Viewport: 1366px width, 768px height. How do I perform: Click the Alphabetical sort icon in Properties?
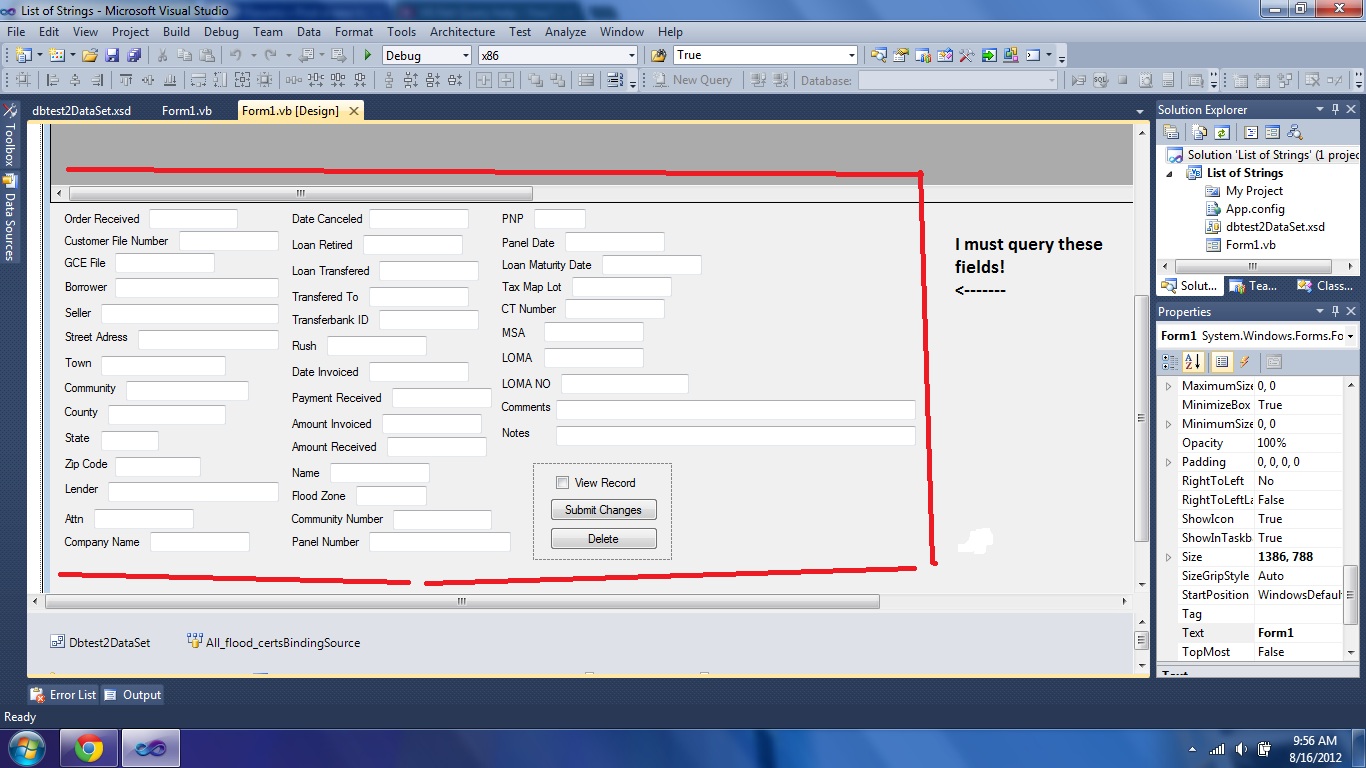click(x=1192, y=362)
